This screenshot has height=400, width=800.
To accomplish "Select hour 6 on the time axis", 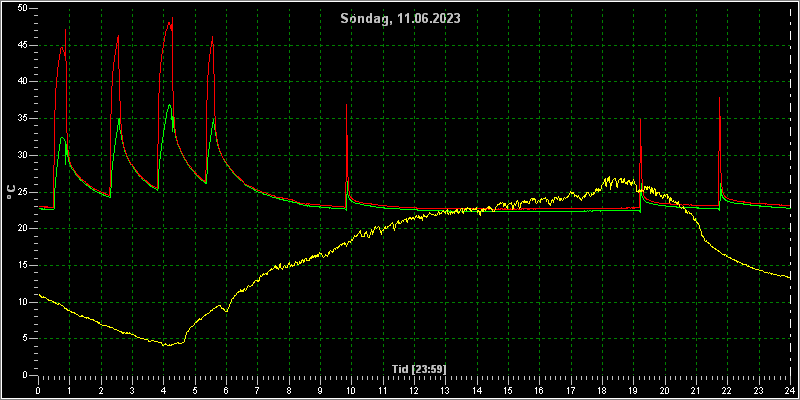I will pos(227,391).
